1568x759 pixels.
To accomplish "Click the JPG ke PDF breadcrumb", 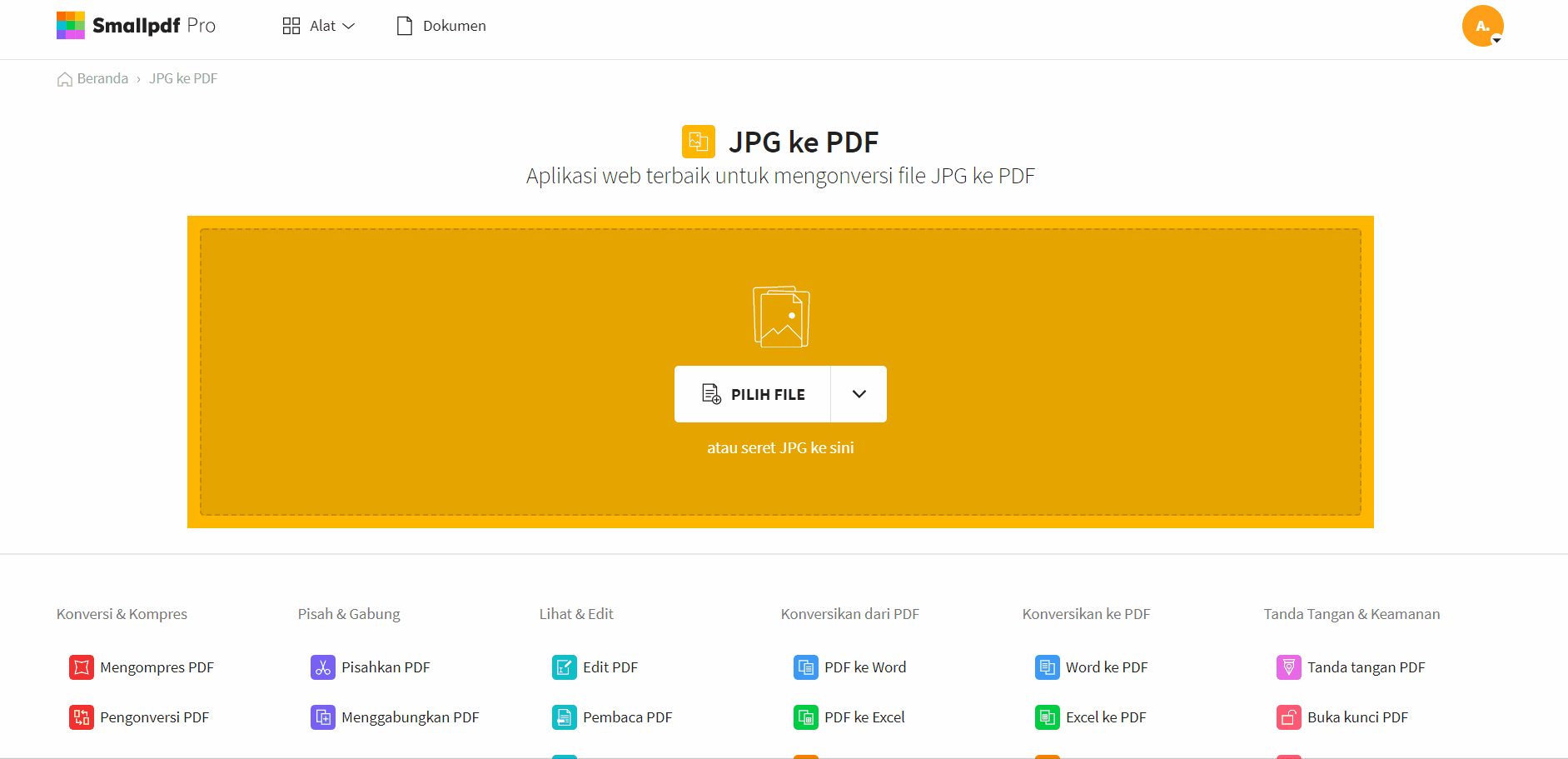I will (x=183, y=78).
